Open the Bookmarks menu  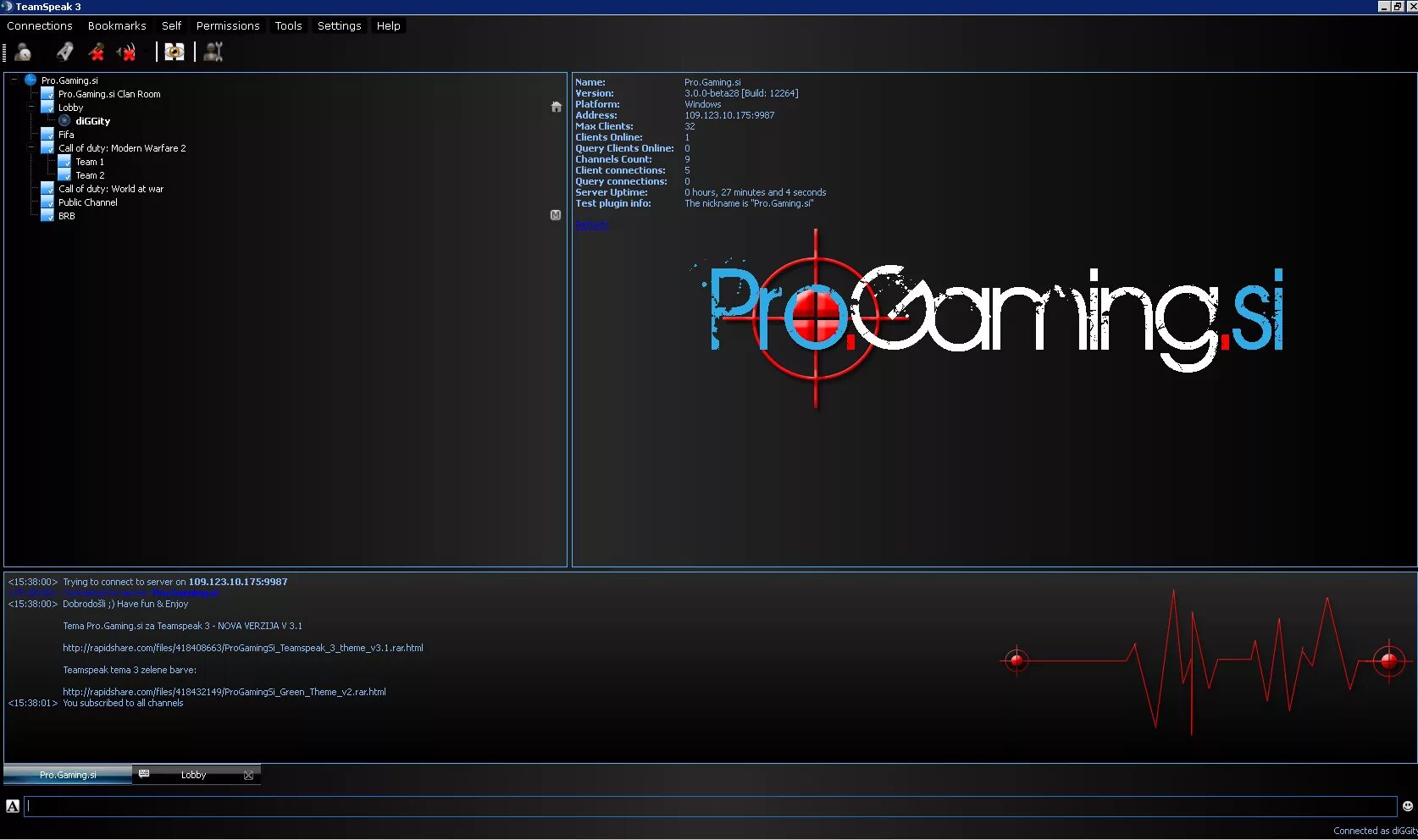click(x=117, y=26)
